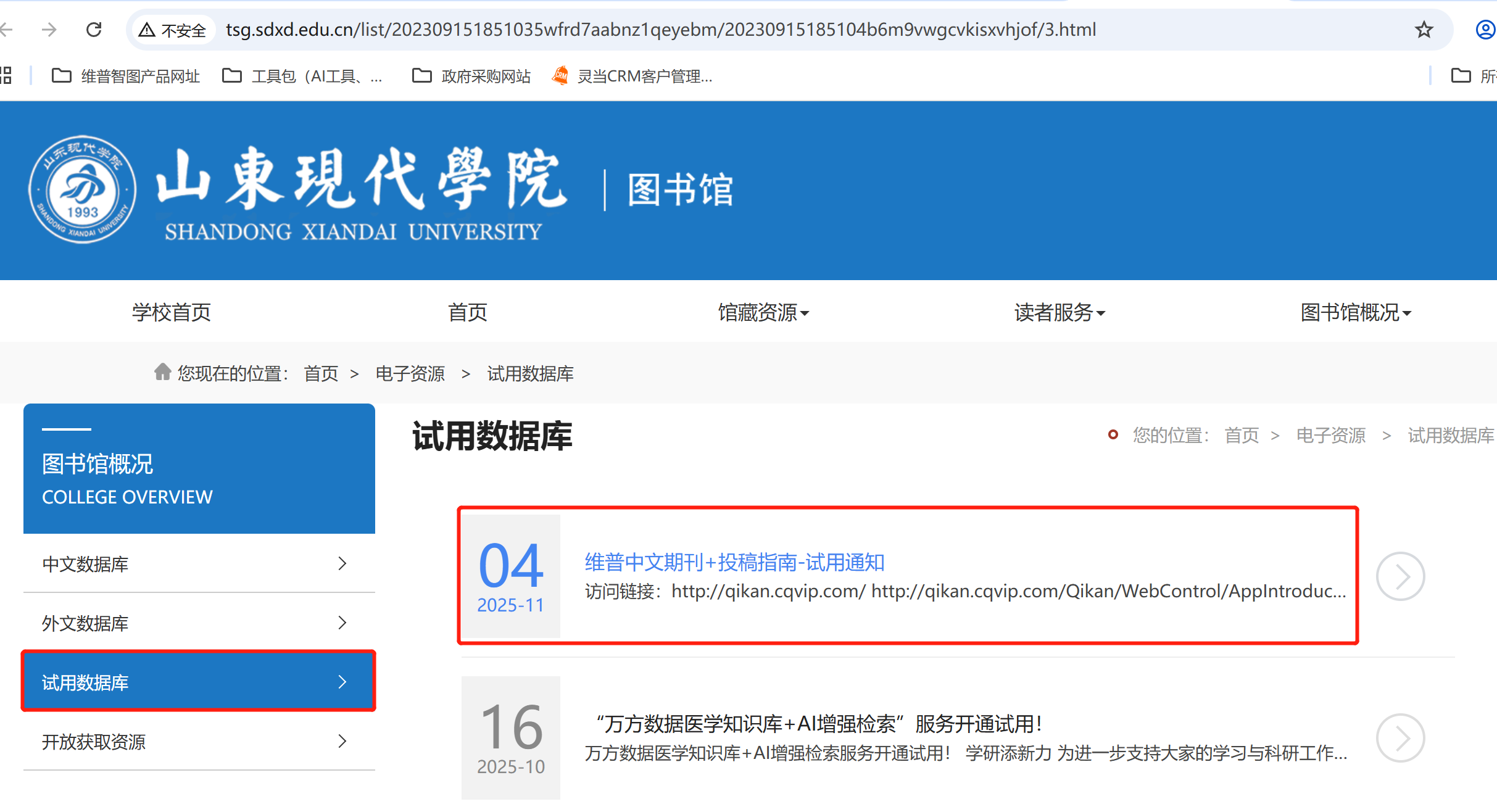
Task: Reload the page with browser refresh icon
Action: tap(94, 29)
